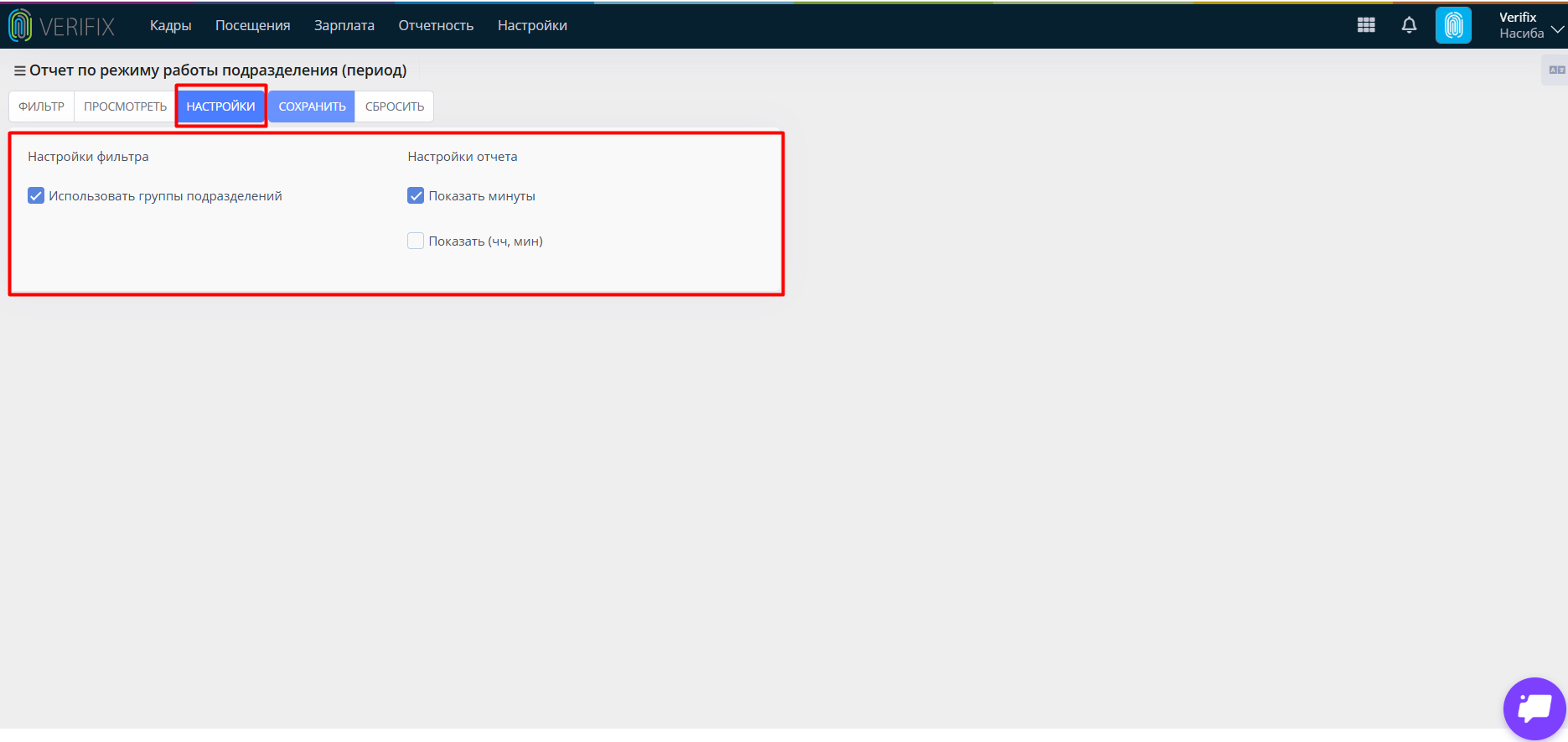Click the language switch icon at right edge
The image size is (1568, 742).
tap(1556, 70)
